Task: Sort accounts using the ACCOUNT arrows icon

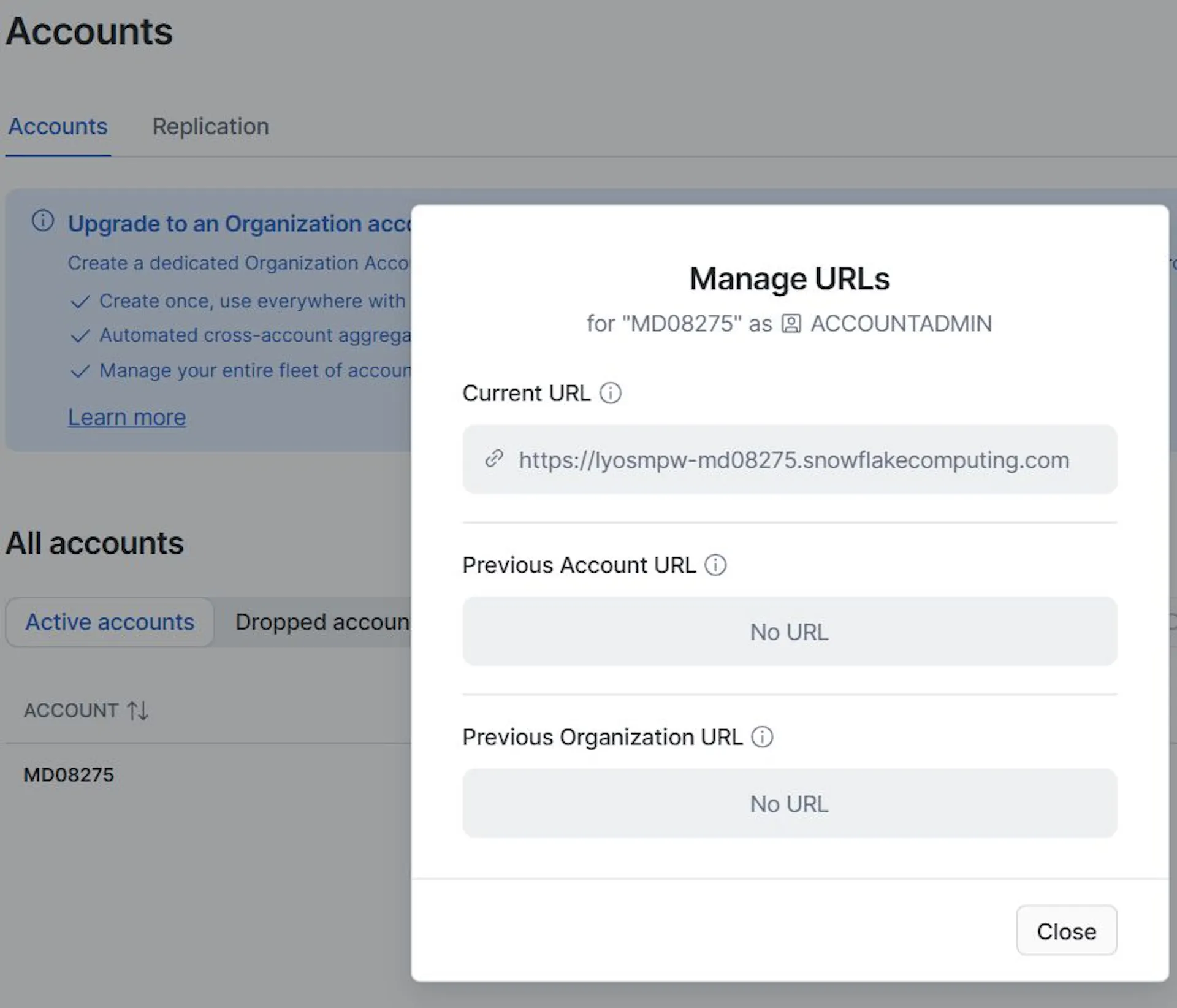Action: pos(138,711)
